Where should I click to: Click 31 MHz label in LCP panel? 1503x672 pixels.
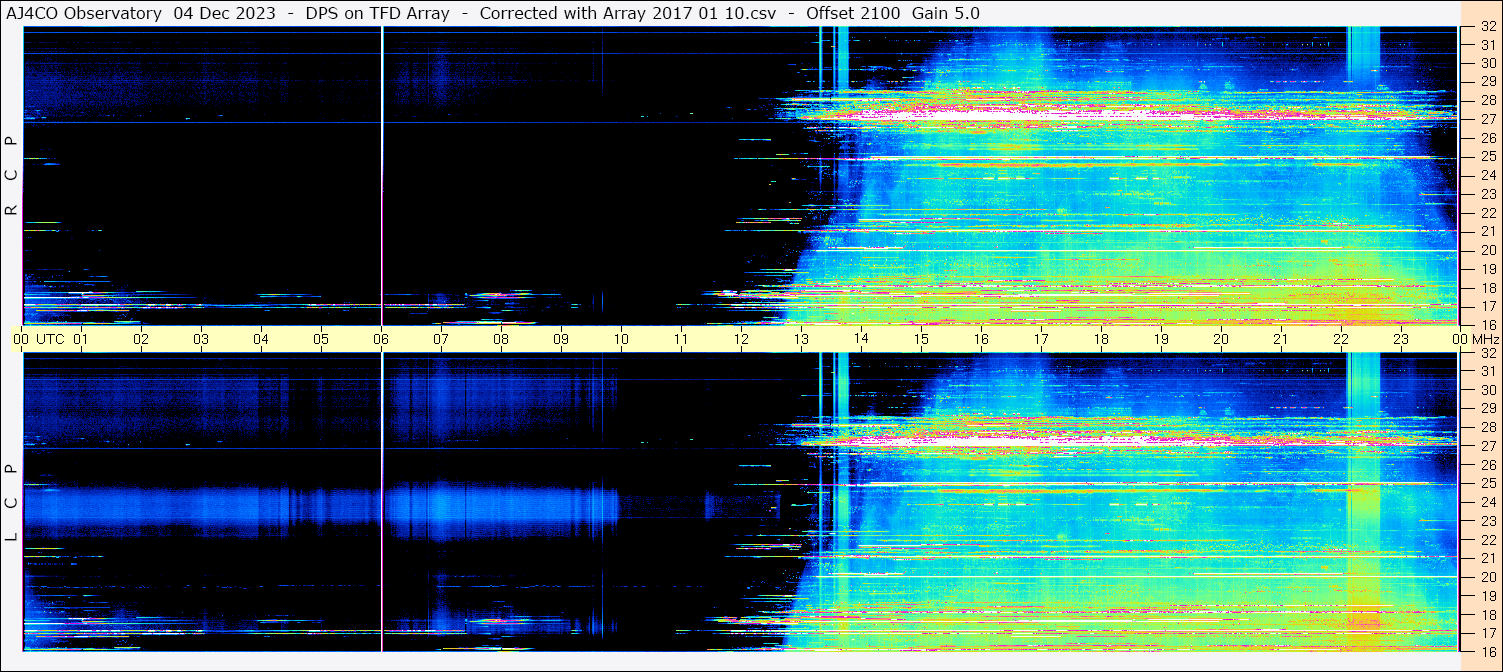point(1487,371)
